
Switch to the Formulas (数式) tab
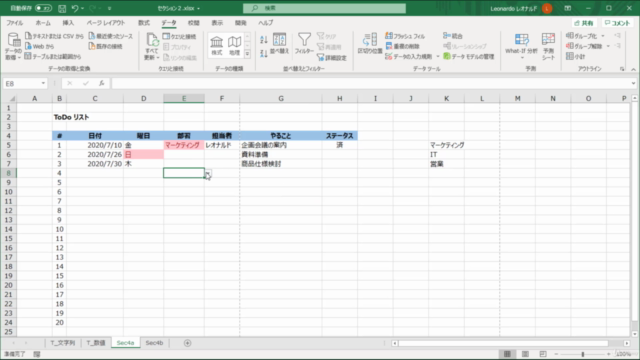[x=144, y=23]
